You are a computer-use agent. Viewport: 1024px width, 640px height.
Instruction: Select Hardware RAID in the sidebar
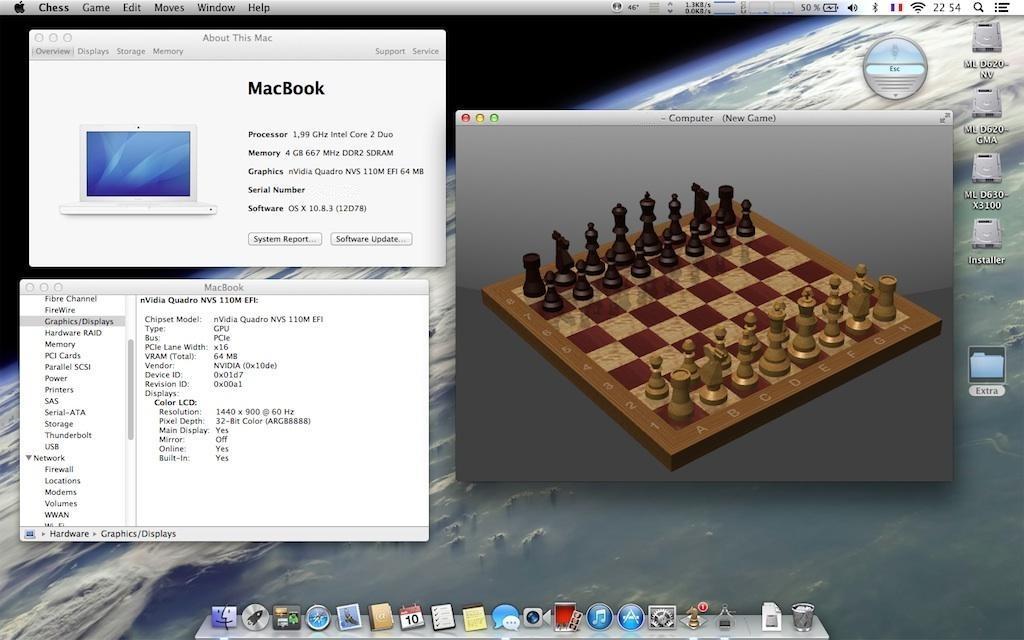coord(73,332)
